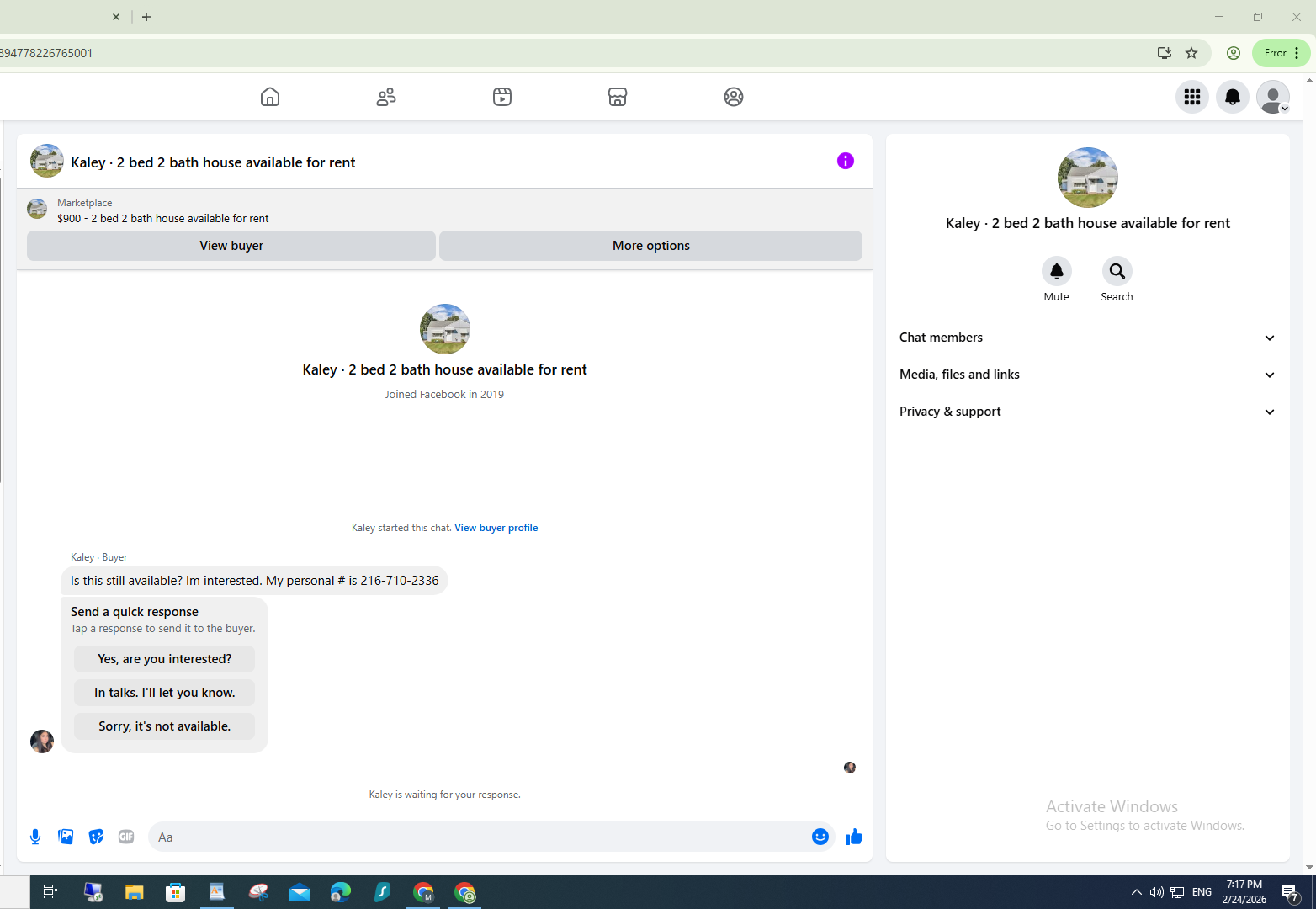Image resolution: width=1316 pixels, height=909 pixels.
Task: Click the View buyer button
Action: [x=231, y=246]
